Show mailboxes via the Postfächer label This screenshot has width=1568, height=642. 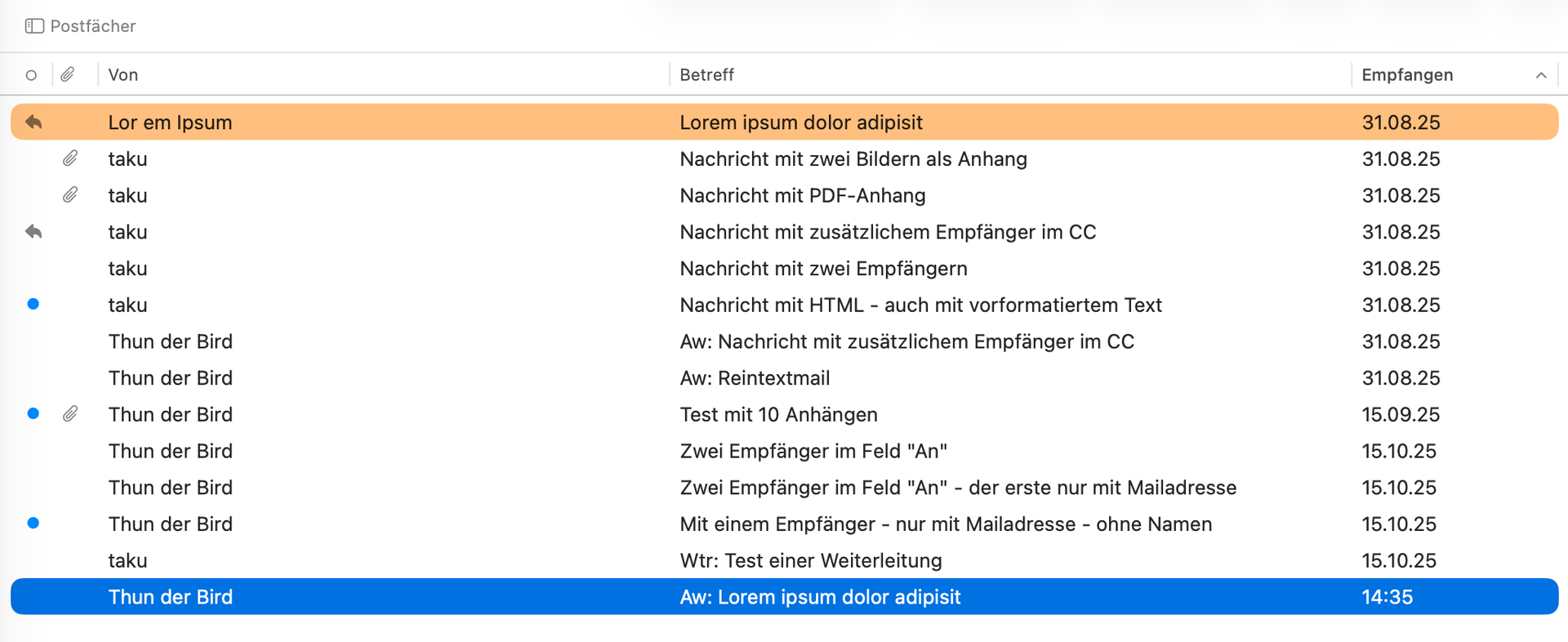coord(93,26)
